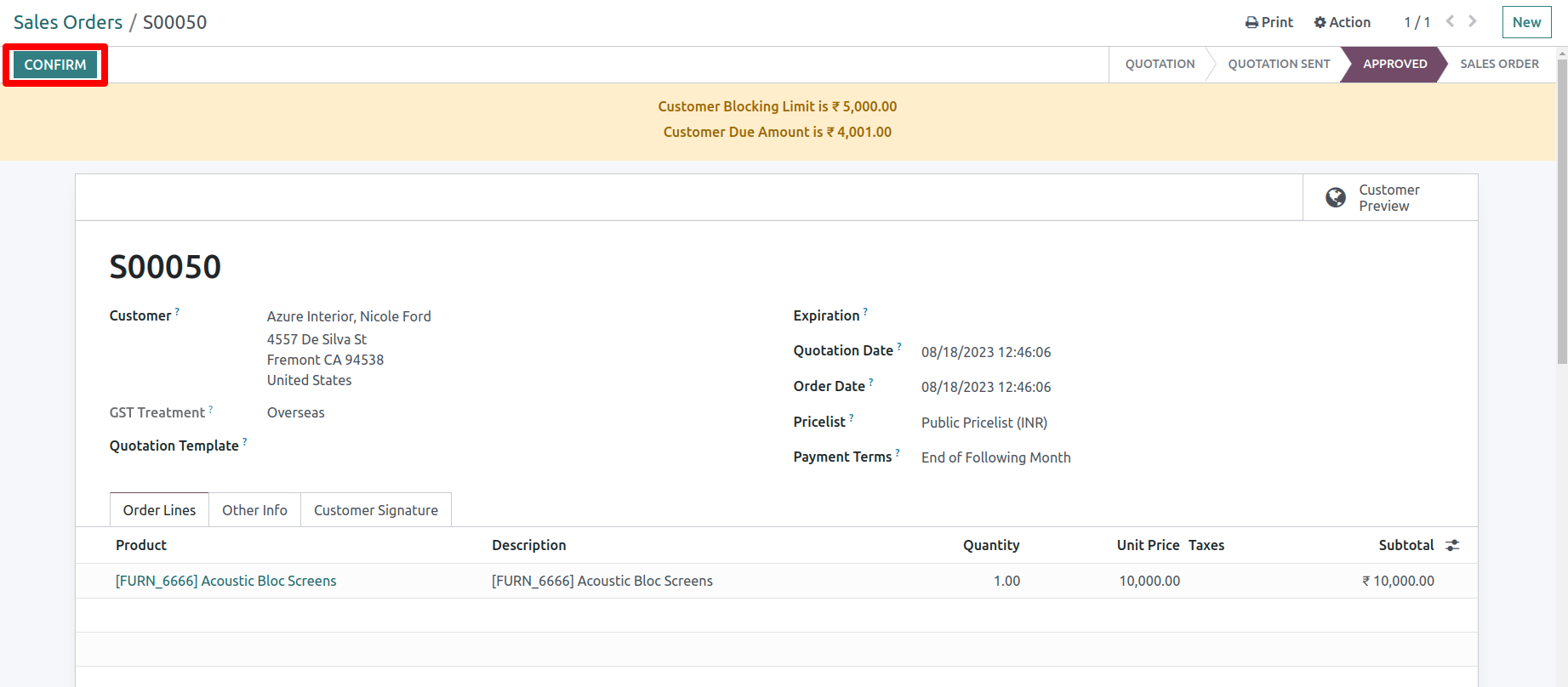Create a New sales order
Image resolution: width=1568 pixels, height=687 pixels.
(1526, 22)
